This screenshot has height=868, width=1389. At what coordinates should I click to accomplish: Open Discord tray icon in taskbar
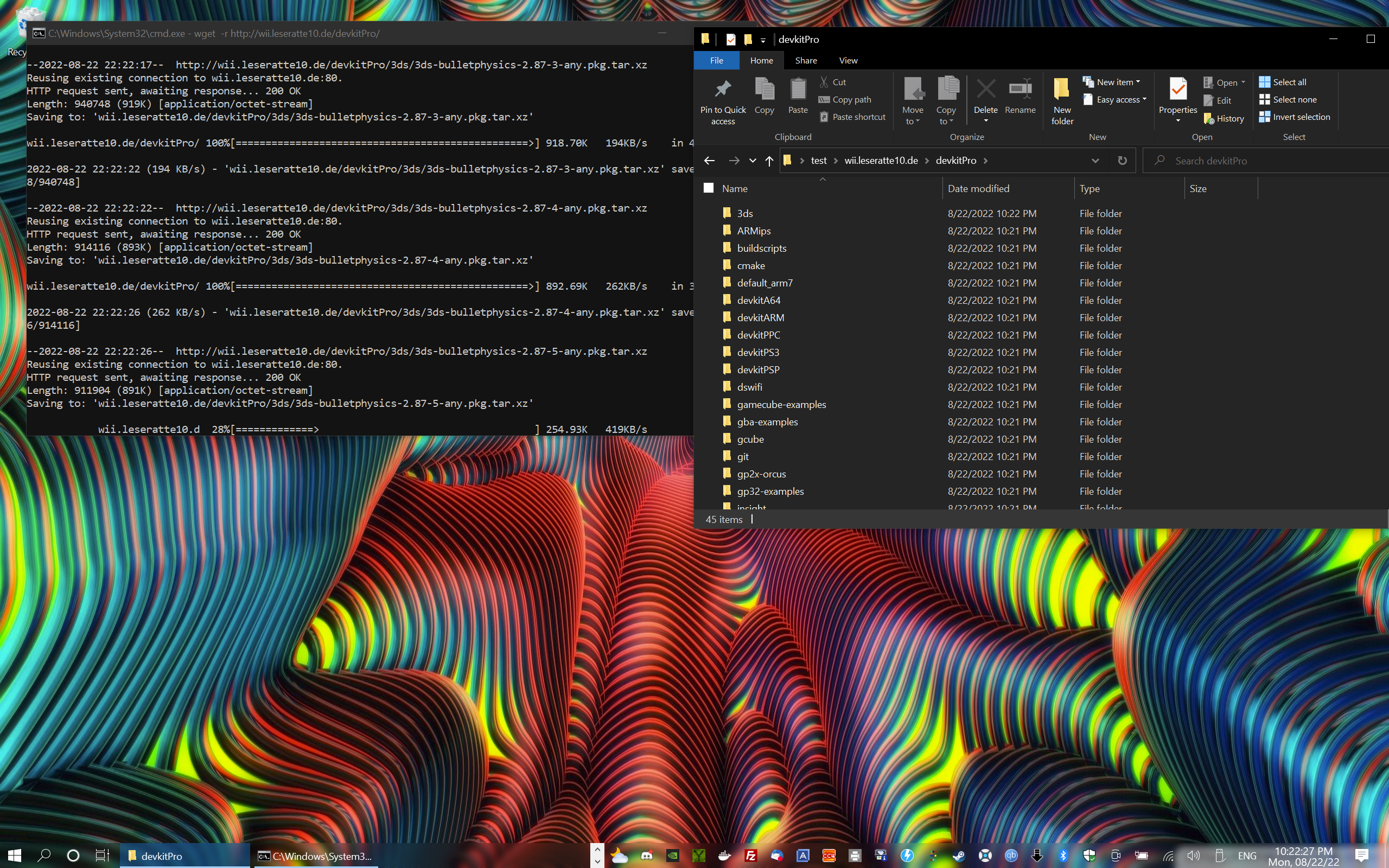pos(646,856)
